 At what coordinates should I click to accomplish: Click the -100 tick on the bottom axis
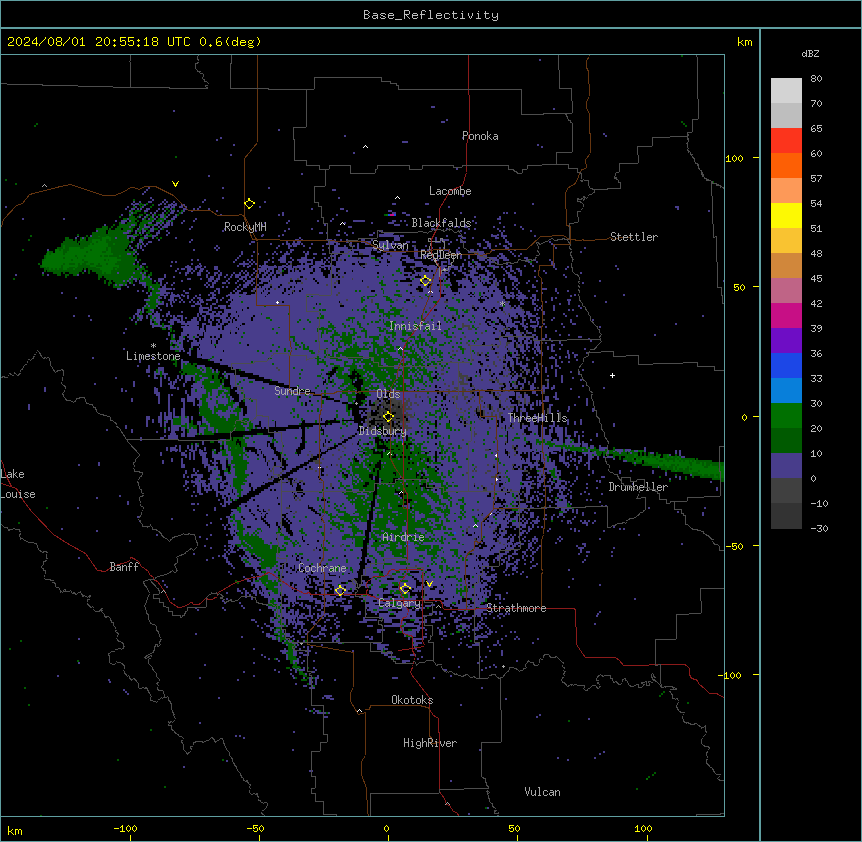tap(125, 828)
